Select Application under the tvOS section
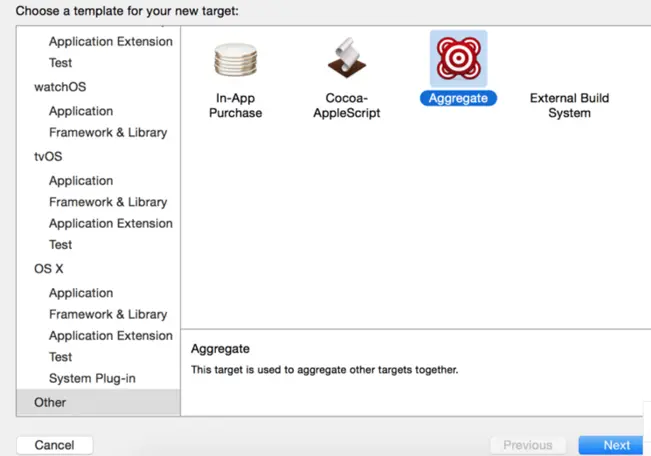The image size is (651, 456). [x=81, y=181]
